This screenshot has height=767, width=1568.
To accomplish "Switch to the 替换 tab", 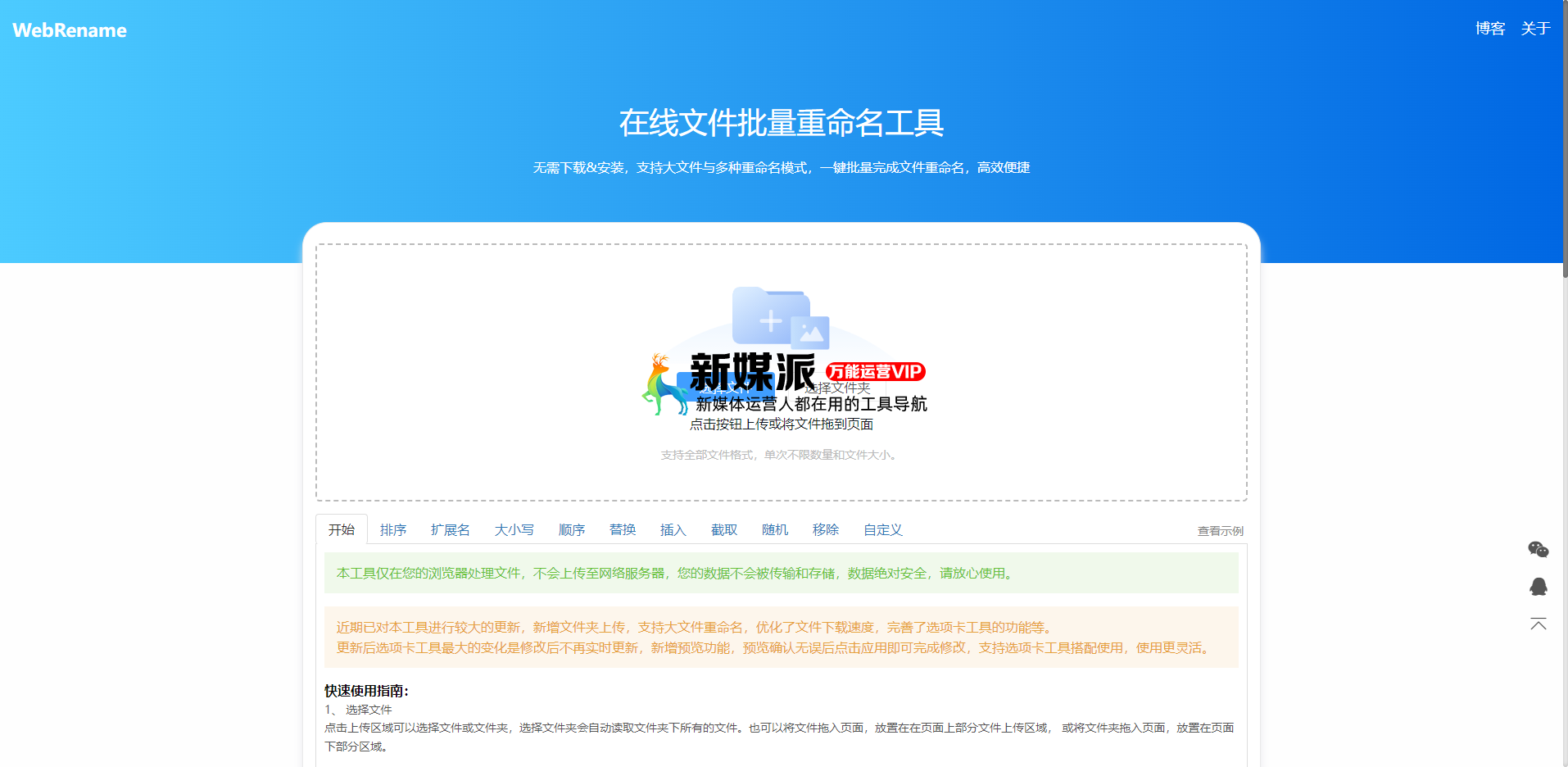I will click(623, 529).
